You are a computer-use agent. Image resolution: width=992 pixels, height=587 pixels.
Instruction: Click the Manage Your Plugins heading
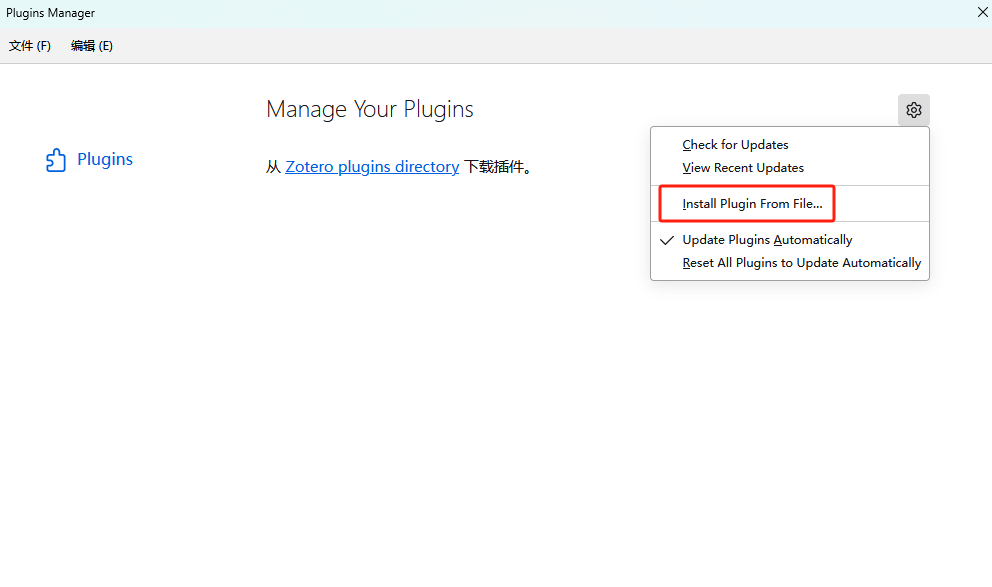point(370,109)
